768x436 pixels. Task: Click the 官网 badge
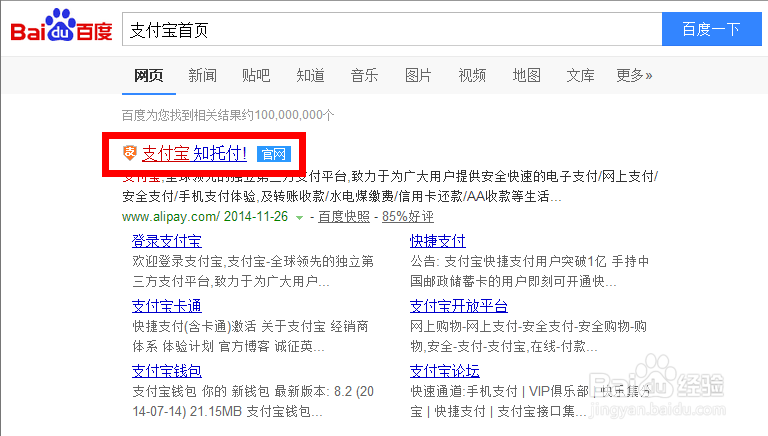click(274, 154)
